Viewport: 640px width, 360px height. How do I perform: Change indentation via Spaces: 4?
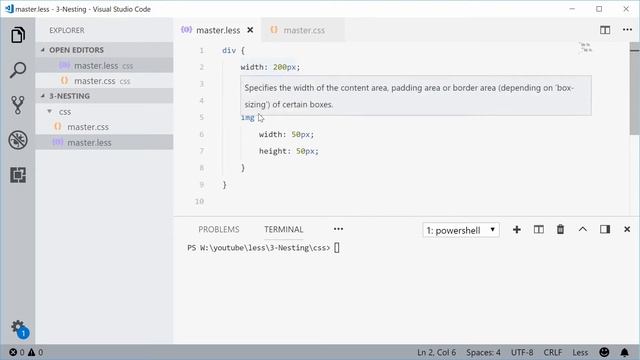pos(483,352)
